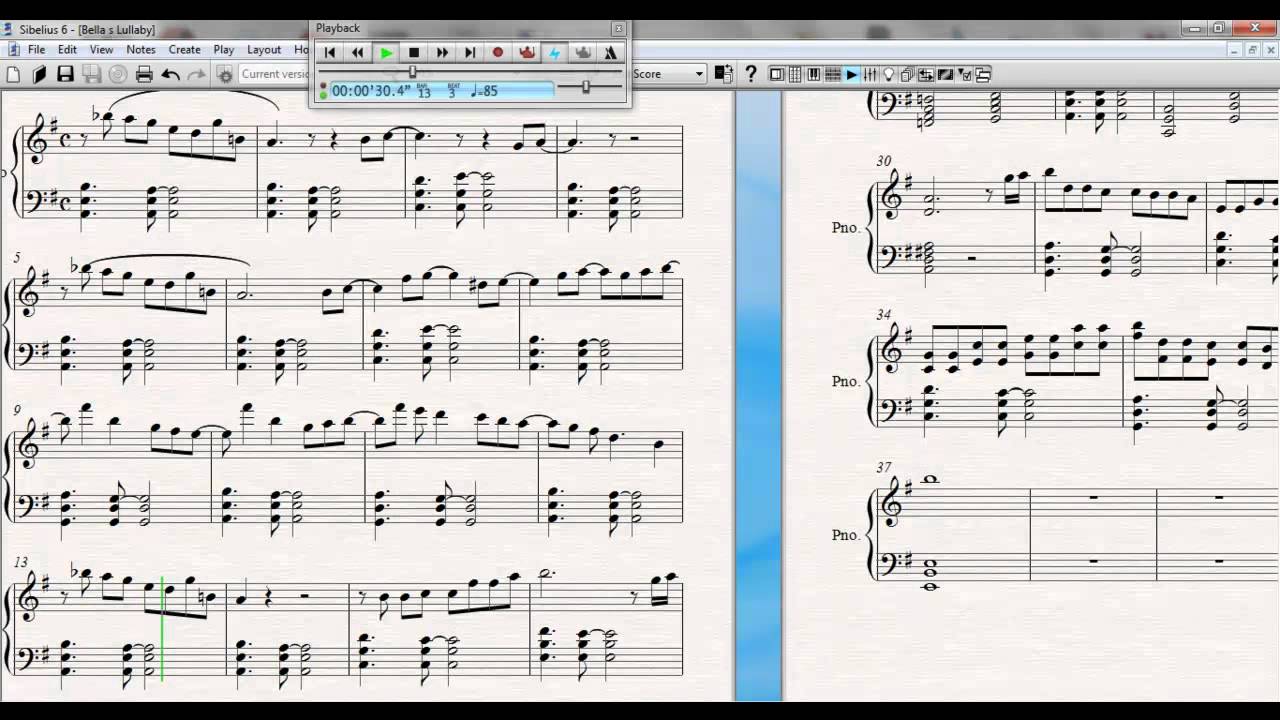Toggle the metronome Click icon
The height and width of the screenshot is (720, 1280).
[610, 53]
